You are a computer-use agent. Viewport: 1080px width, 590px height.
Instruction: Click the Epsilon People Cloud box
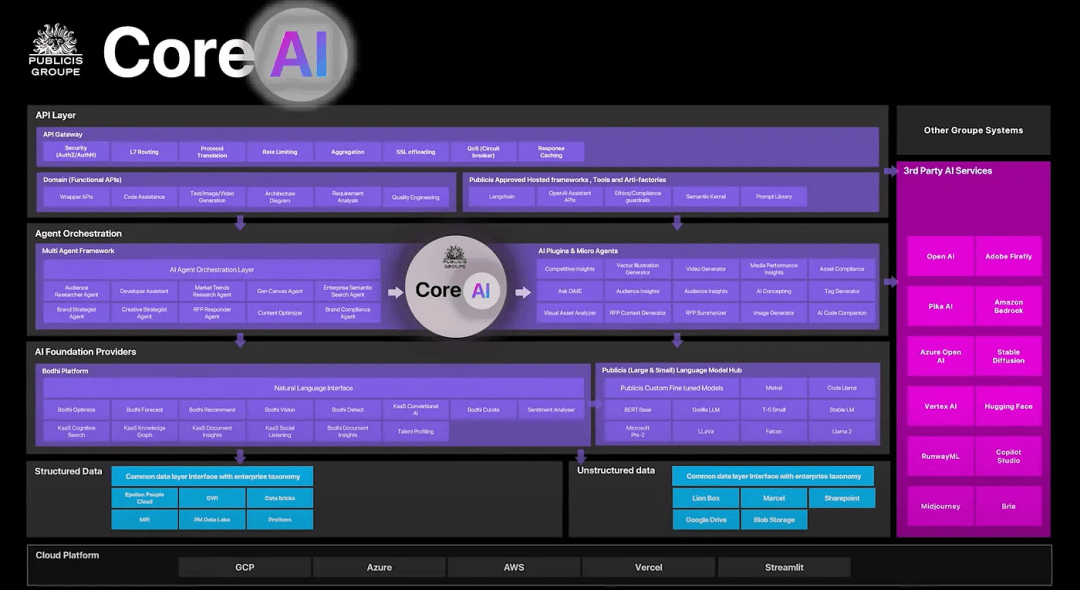144,498
